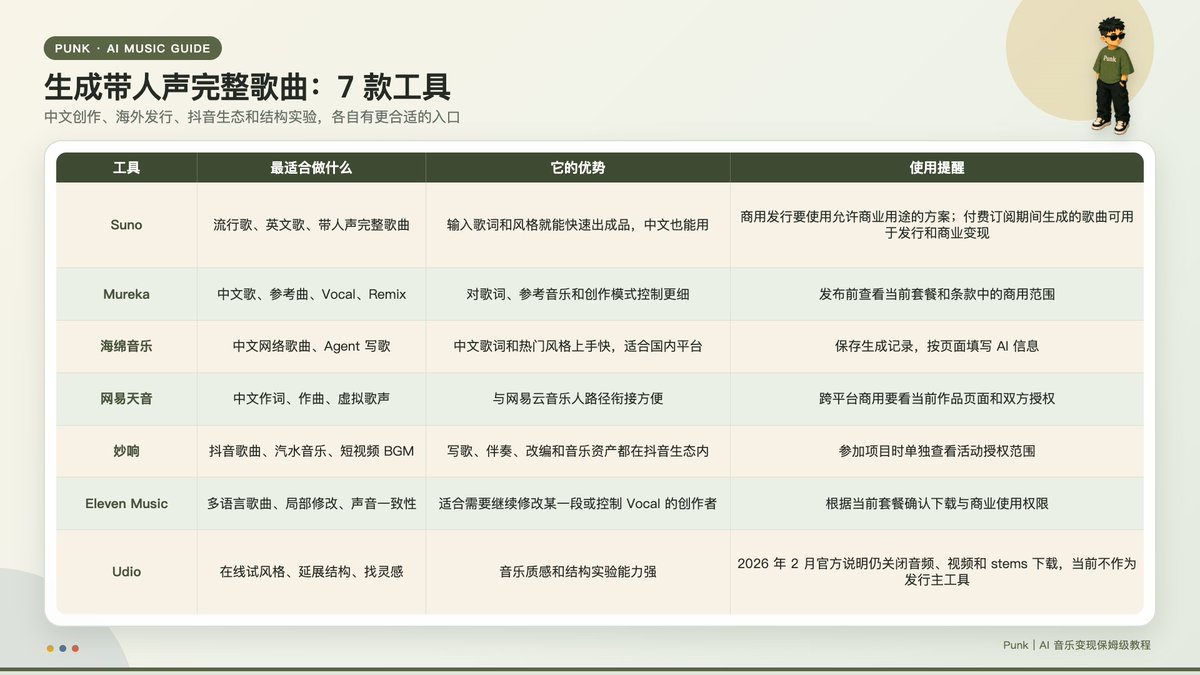Click the cell 多语言歌曲、局部修改、声音一致性
The width and height of the screenshot is (1200, 675).
click(311, 503)
